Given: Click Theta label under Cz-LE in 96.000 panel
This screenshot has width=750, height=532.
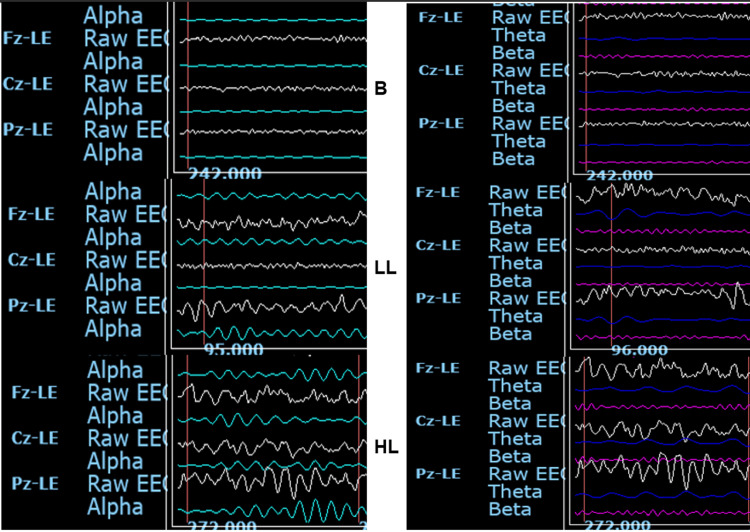Looking at the screenshot, I should pyautogui.click(x=516, y=263).
